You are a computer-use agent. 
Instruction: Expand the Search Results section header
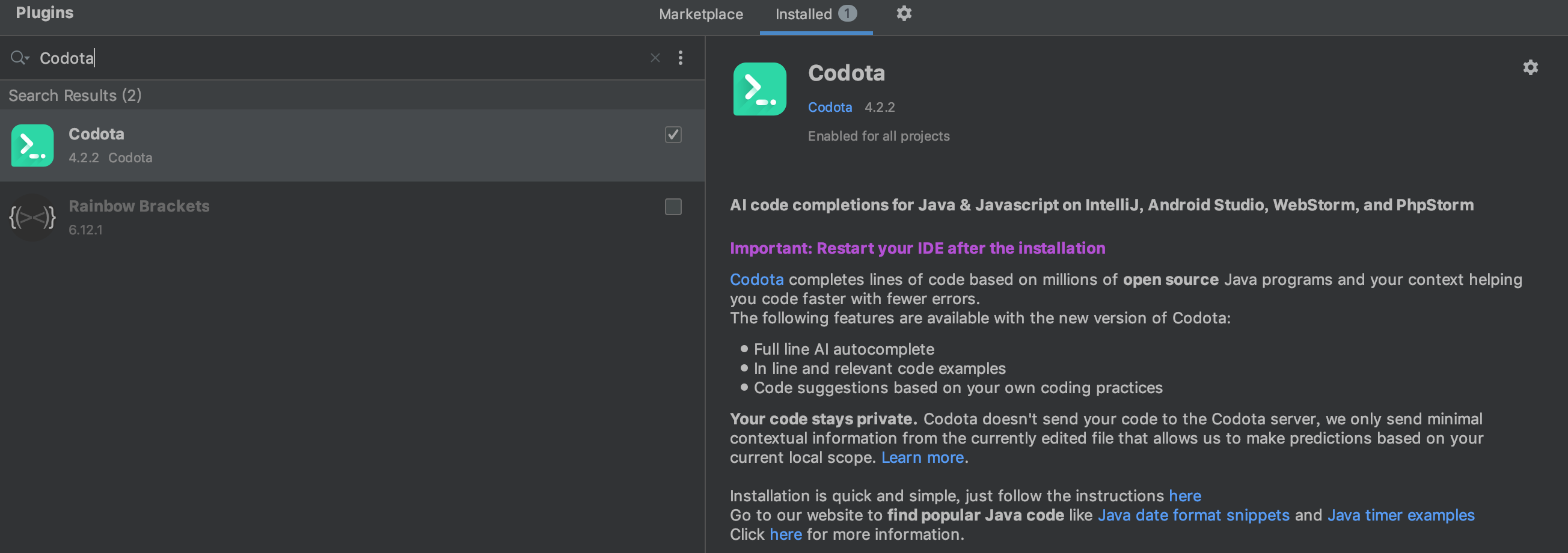tap(75, 95)
